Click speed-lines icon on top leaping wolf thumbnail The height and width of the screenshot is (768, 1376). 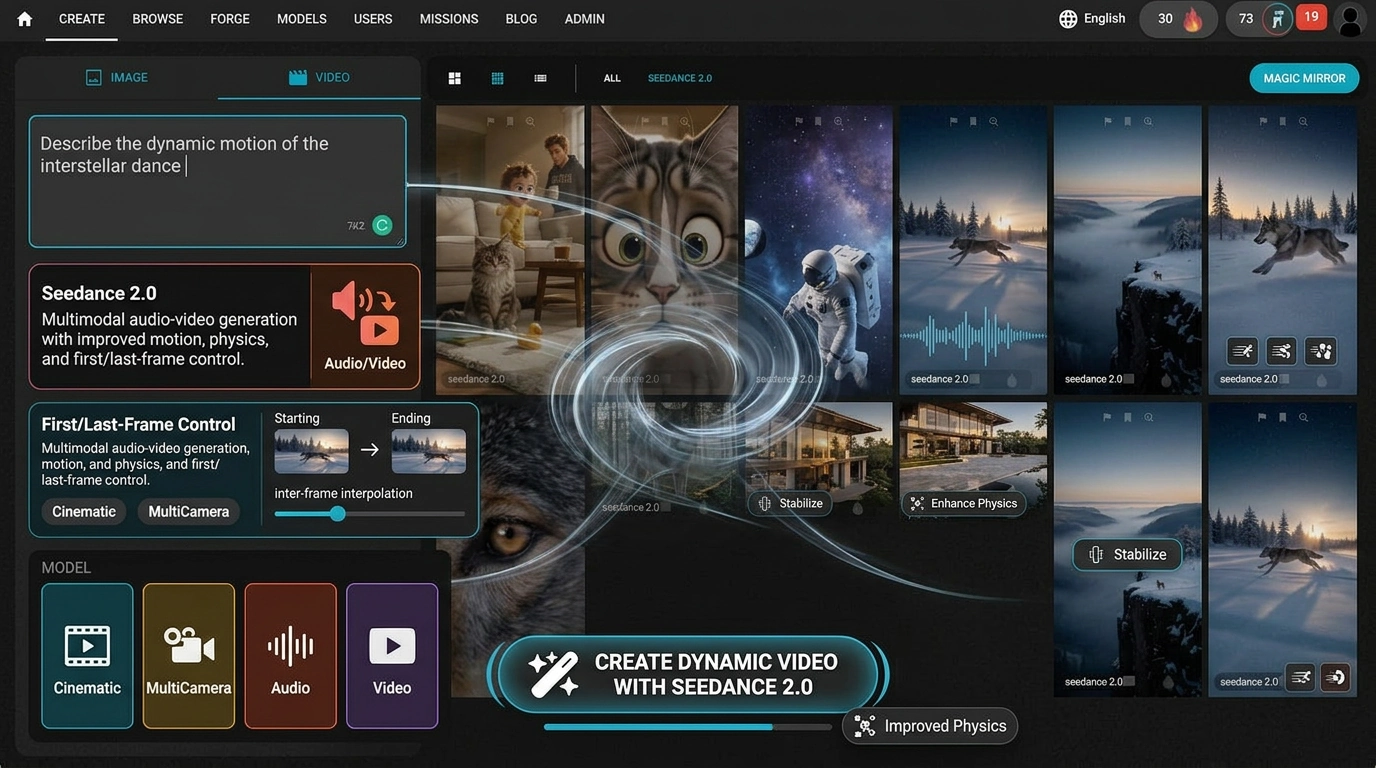point(1282,351)
